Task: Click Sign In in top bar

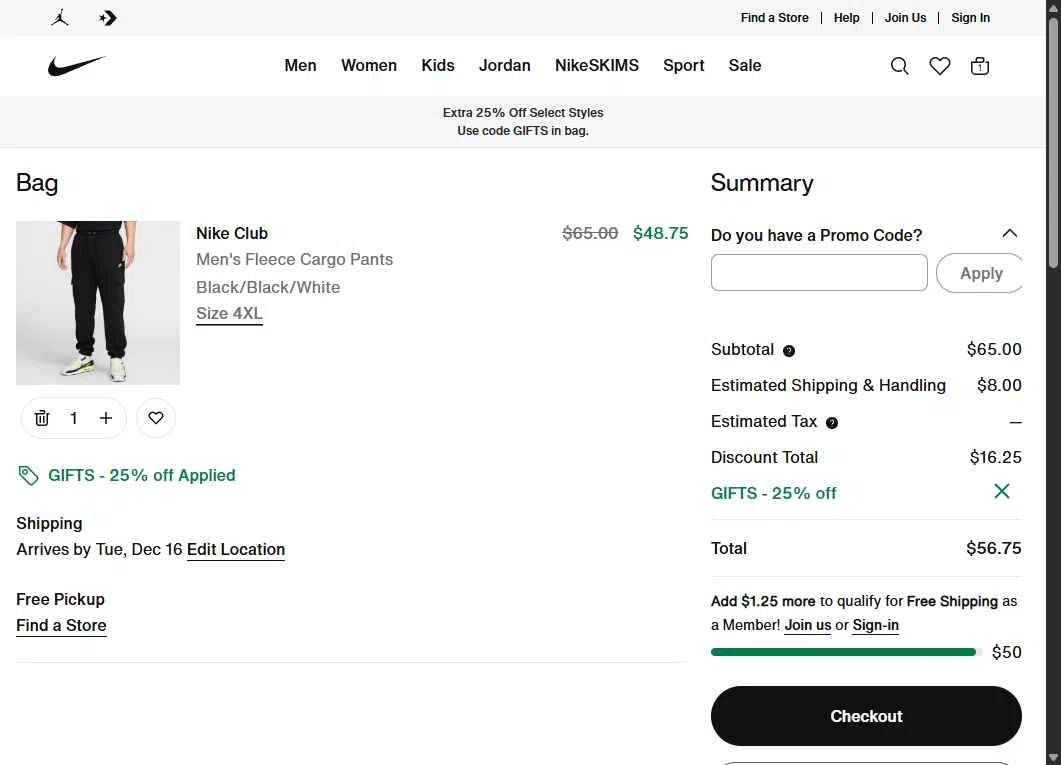Action: [x=970, y=18]
